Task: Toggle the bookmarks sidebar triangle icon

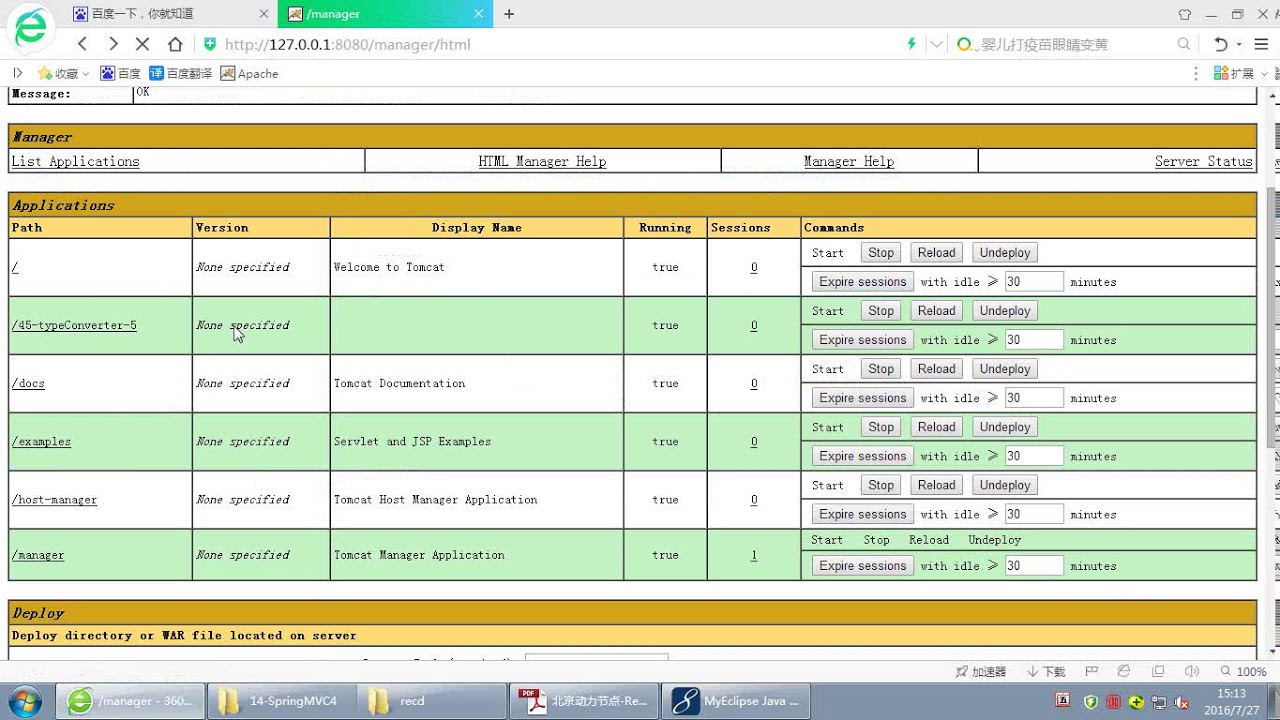Action: (17, 73)
